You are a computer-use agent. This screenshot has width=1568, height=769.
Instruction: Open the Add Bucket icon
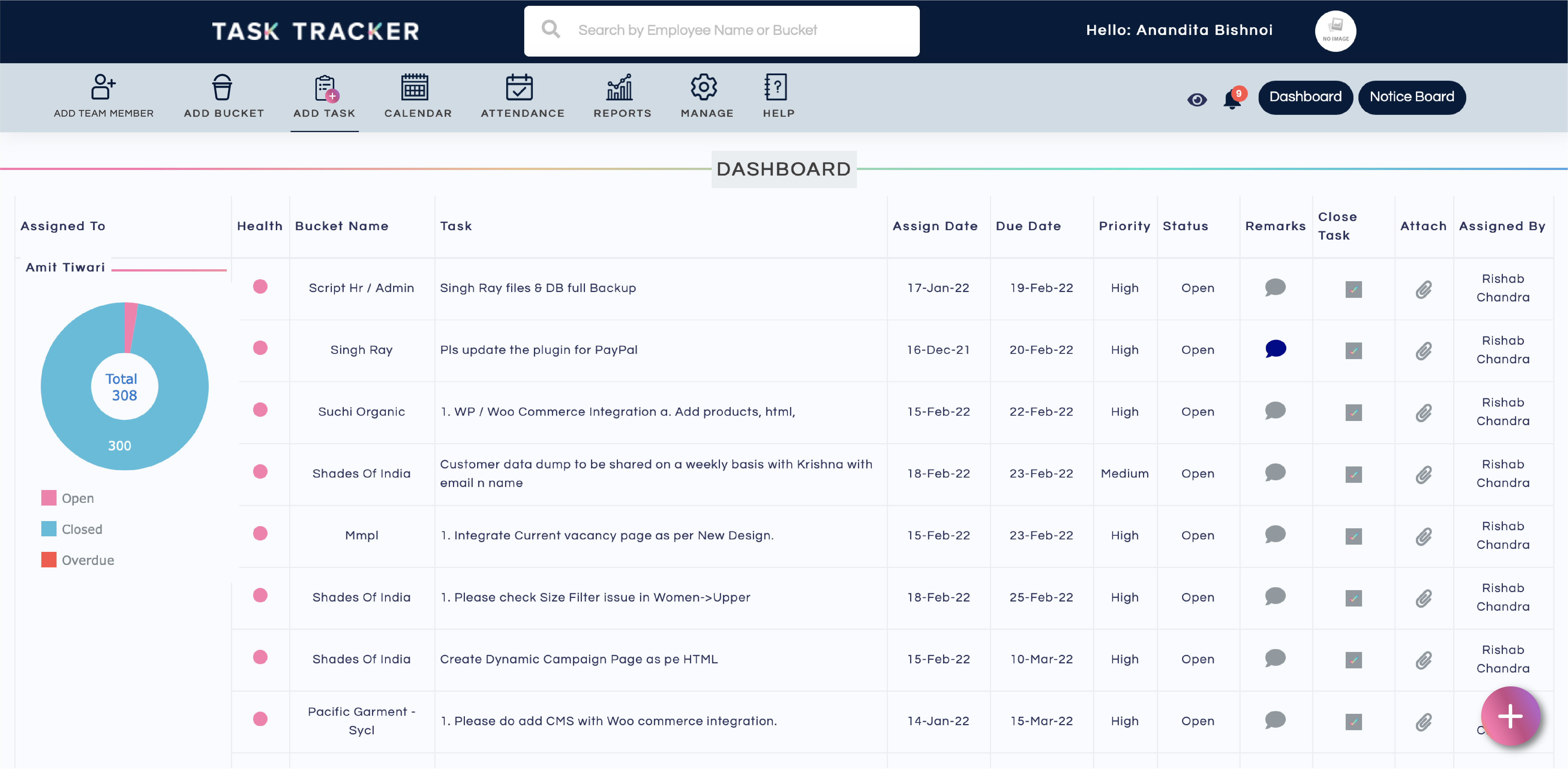222,87
